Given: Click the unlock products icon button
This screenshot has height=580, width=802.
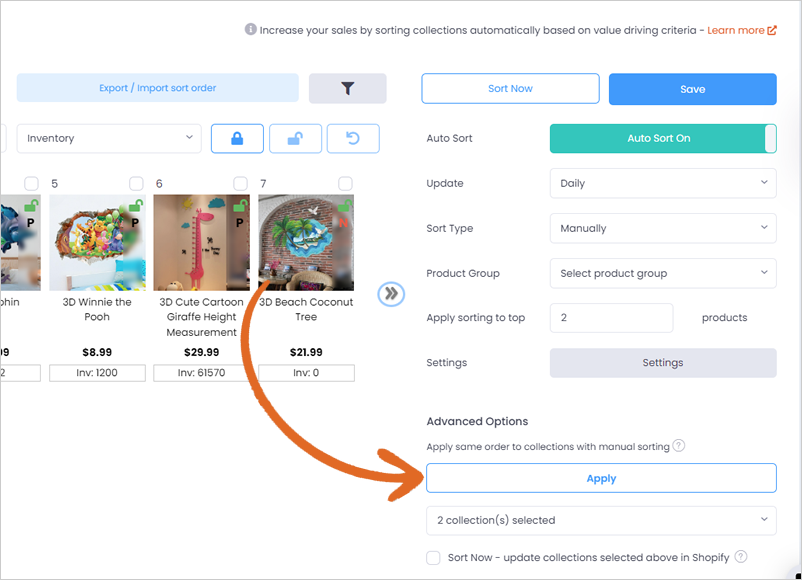Looking at the screenshot, I should [295, 138].
